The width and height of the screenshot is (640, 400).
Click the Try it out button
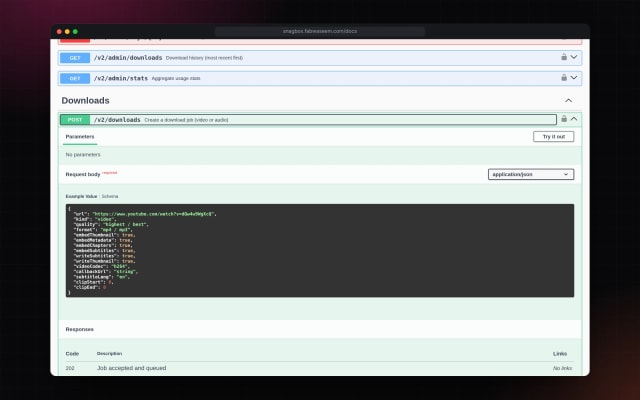(553, 136)
